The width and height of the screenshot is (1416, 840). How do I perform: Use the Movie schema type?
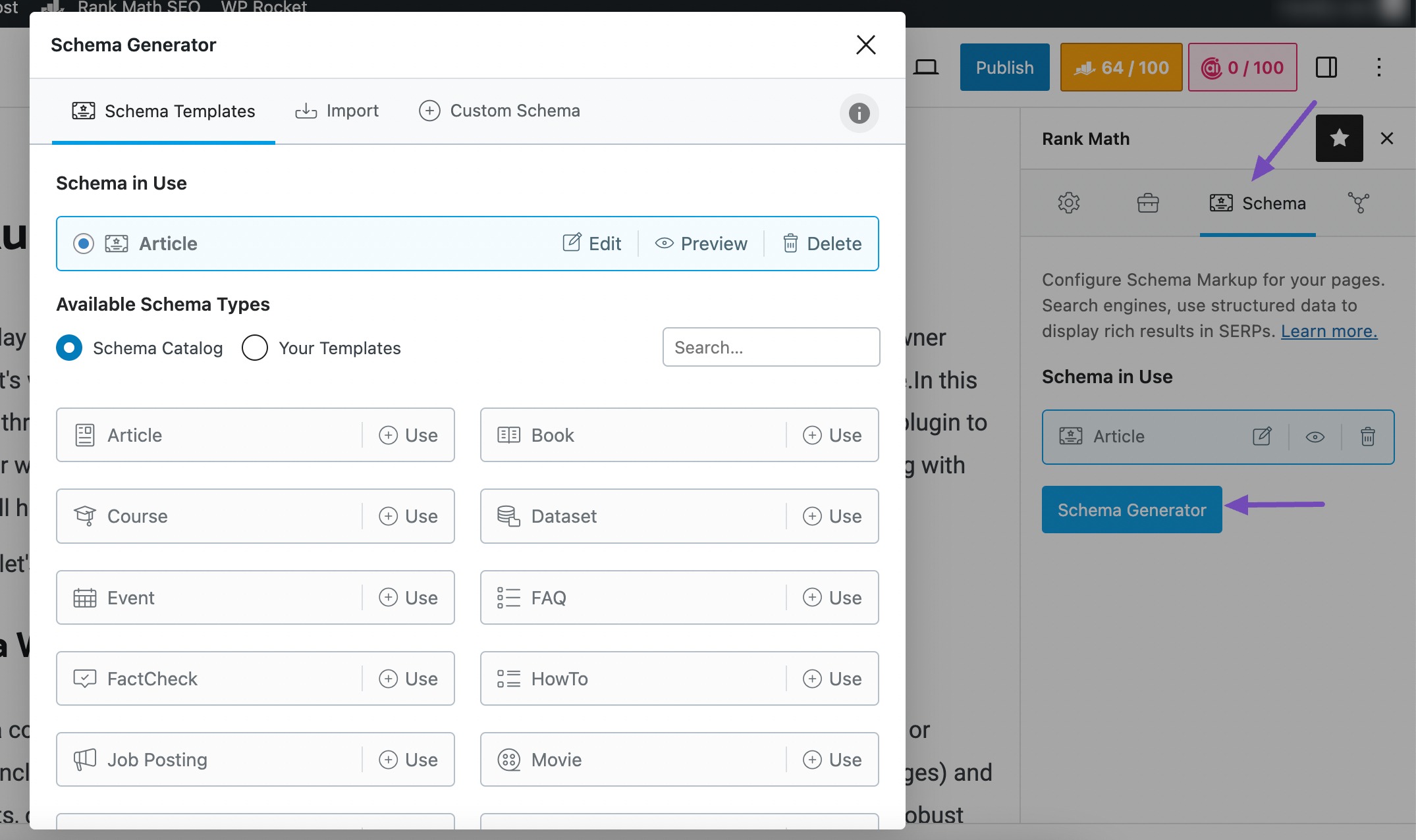tap(832, 760)
